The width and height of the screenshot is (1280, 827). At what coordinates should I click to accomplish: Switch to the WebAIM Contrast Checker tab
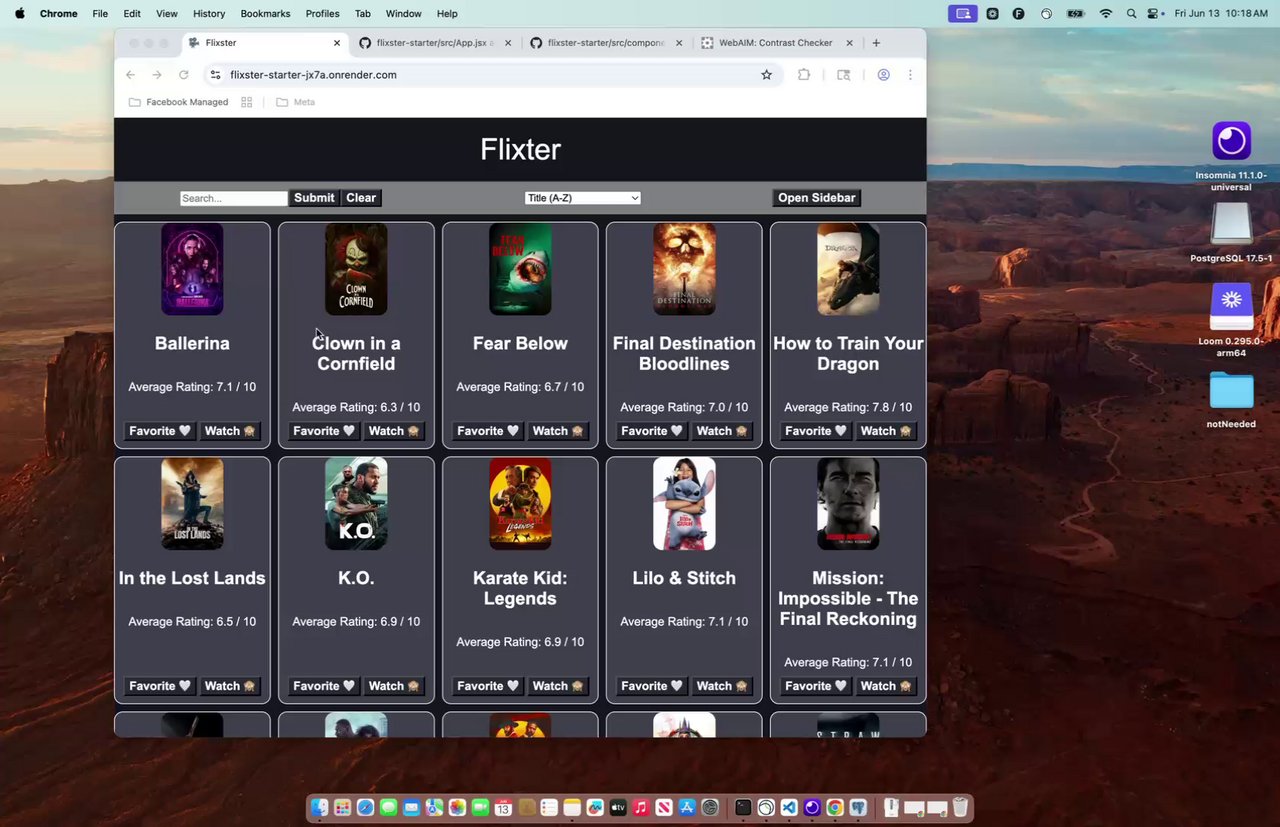777,43
